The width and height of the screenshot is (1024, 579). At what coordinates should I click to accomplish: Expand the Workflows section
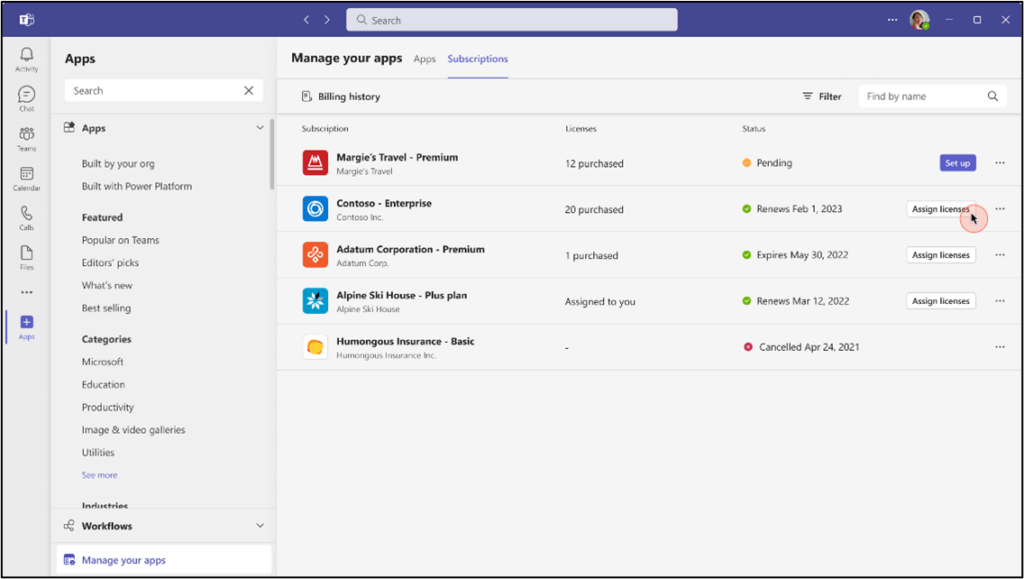point(260,525)
